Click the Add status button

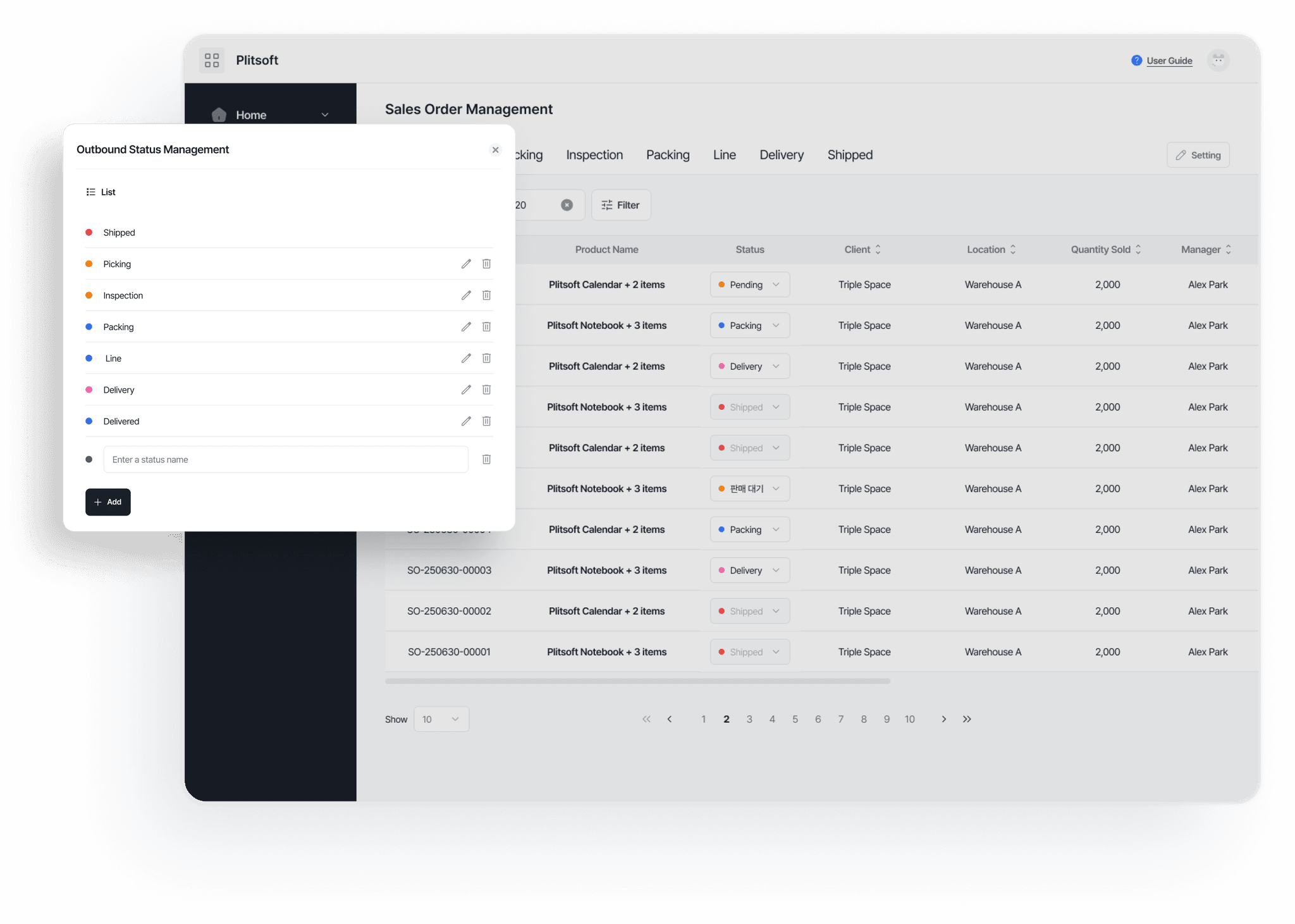click(x=108, y=502)
